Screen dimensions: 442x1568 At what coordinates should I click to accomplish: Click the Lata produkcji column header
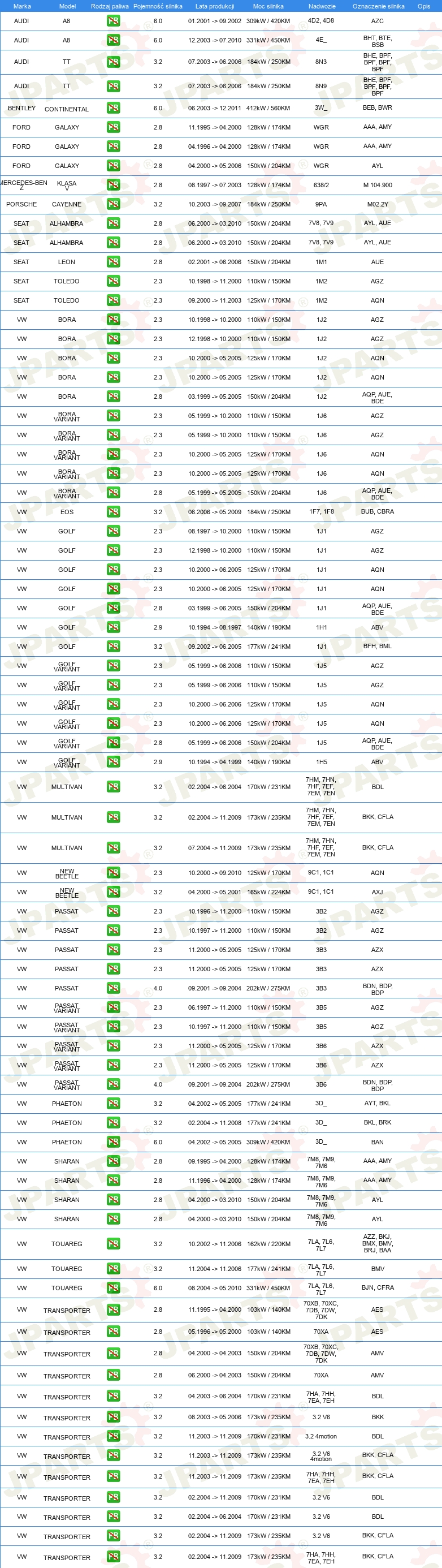[215, 6]
